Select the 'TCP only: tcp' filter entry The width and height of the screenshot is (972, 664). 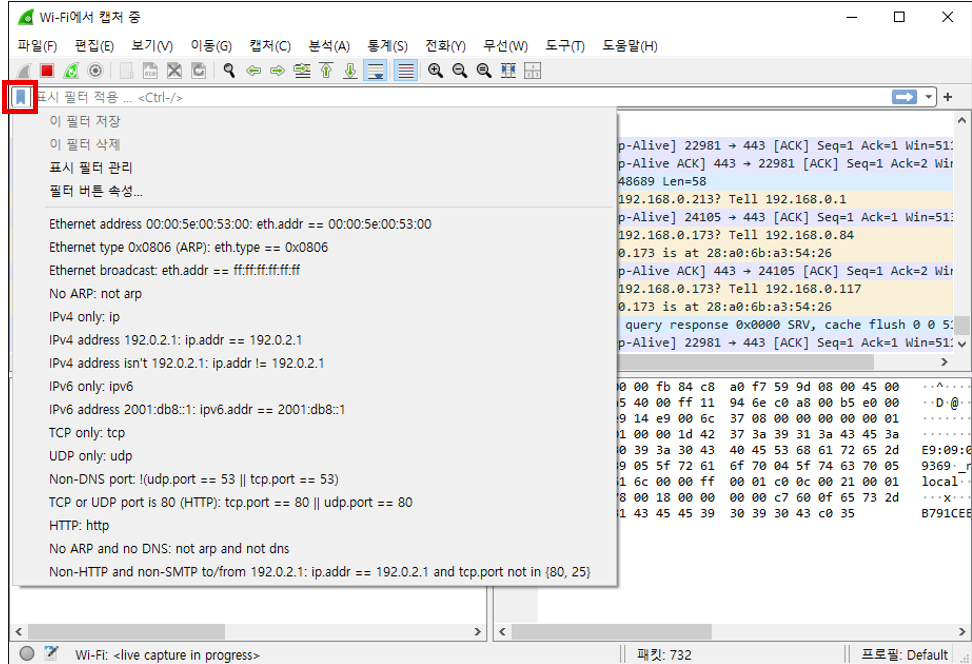tap(87, 433)
